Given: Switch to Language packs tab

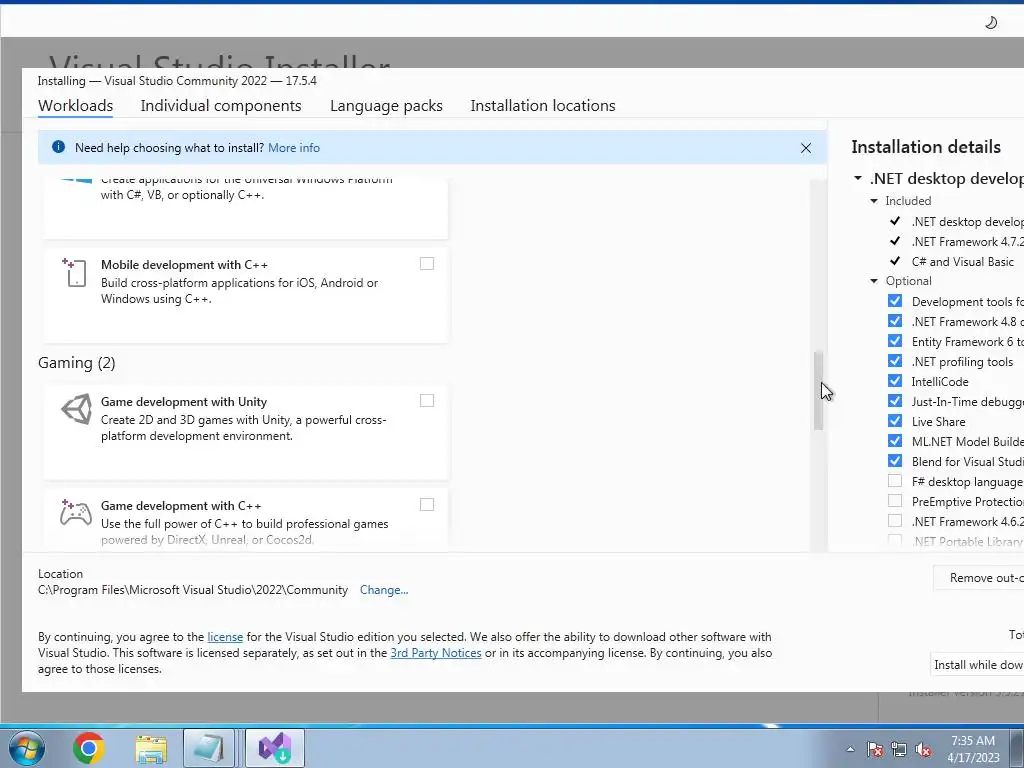Looking at the screenshot, I should 386,106.
